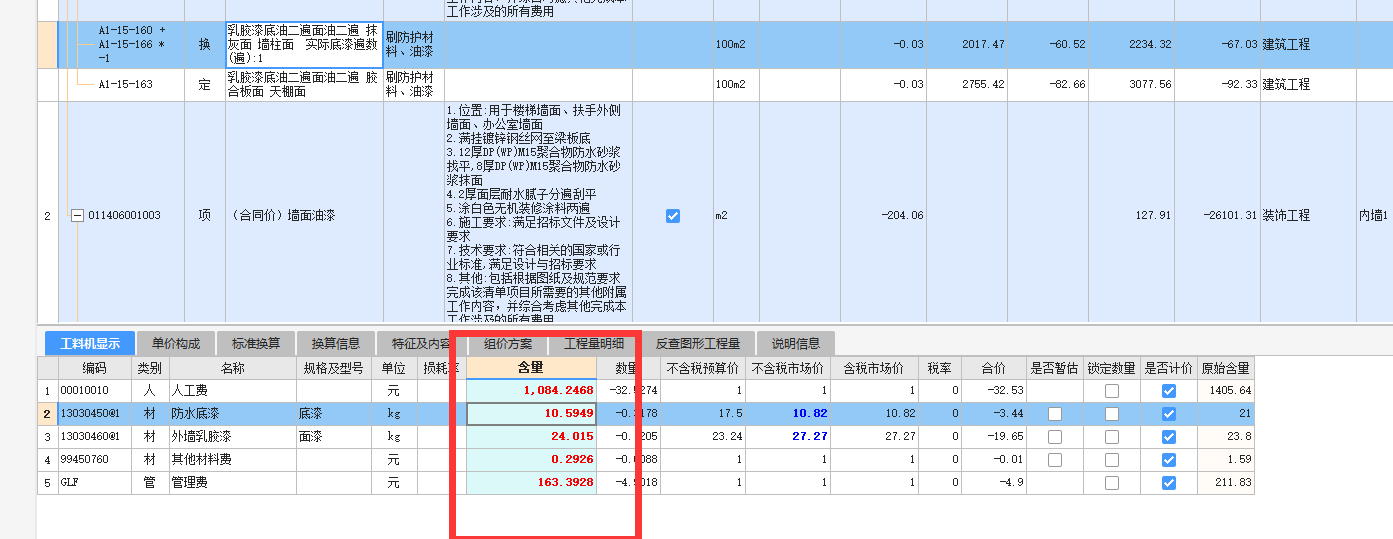
Task: Click the 管理费 name cell
Action: 232,482
